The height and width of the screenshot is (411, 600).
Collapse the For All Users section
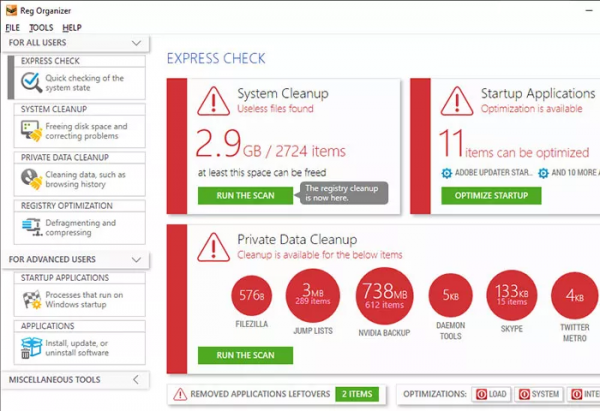pos(136,44)
